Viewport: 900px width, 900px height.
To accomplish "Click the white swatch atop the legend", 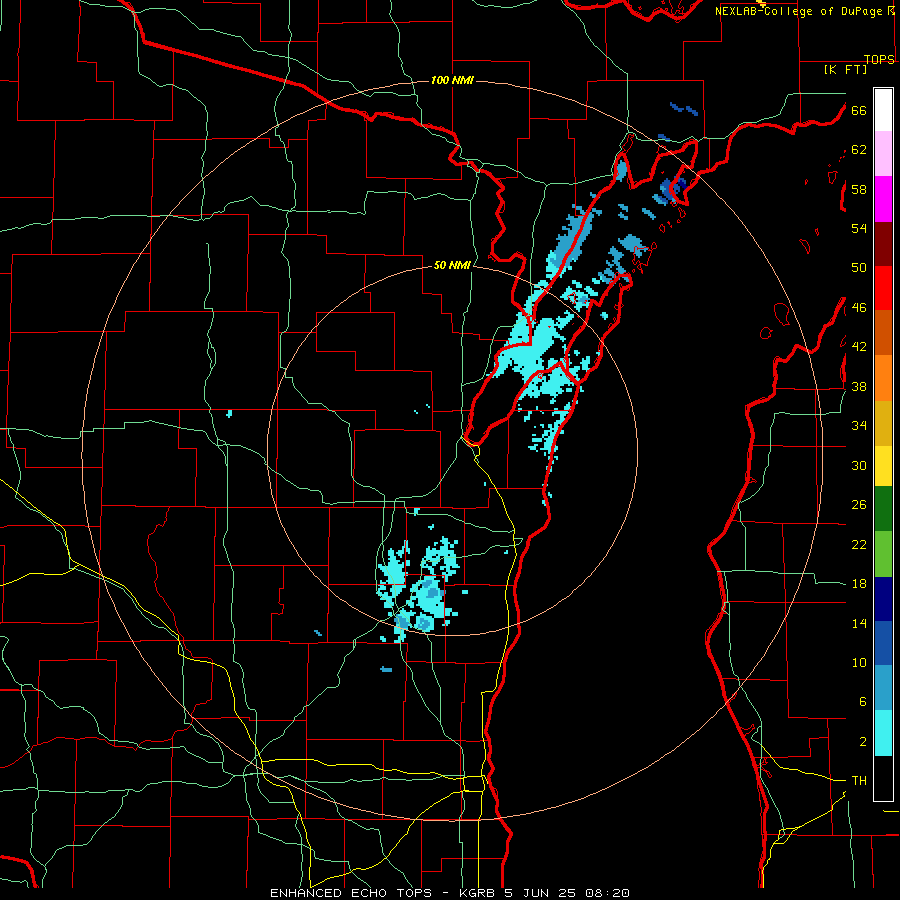I will 883,110.
